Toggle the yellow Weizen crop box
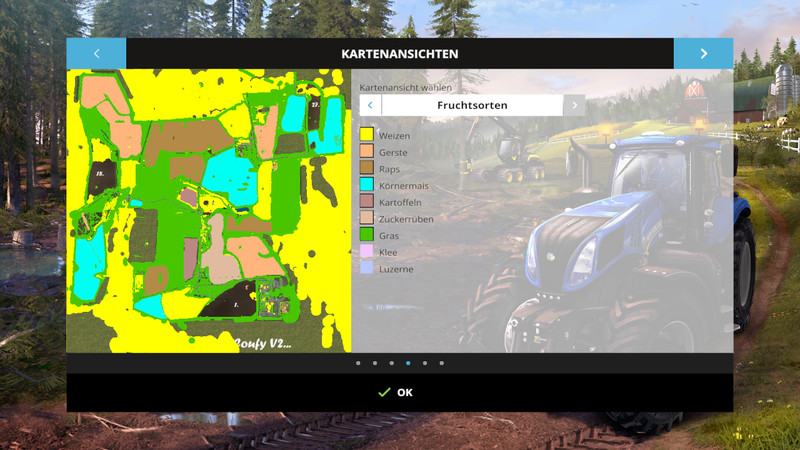 [367, 135]
